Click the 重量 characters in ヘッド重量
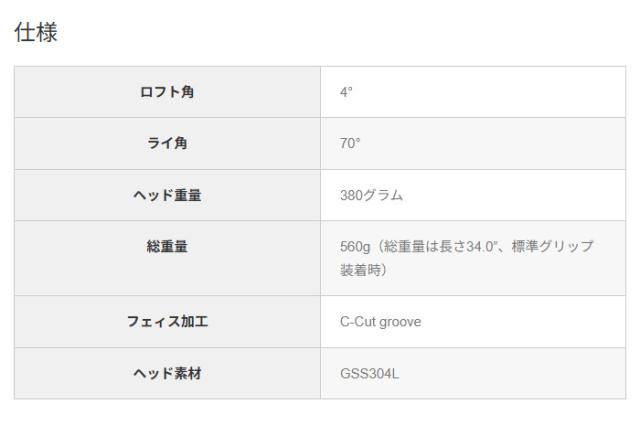Image resolution: width=640 pixels, height=425 pixels. click(188, 195)
